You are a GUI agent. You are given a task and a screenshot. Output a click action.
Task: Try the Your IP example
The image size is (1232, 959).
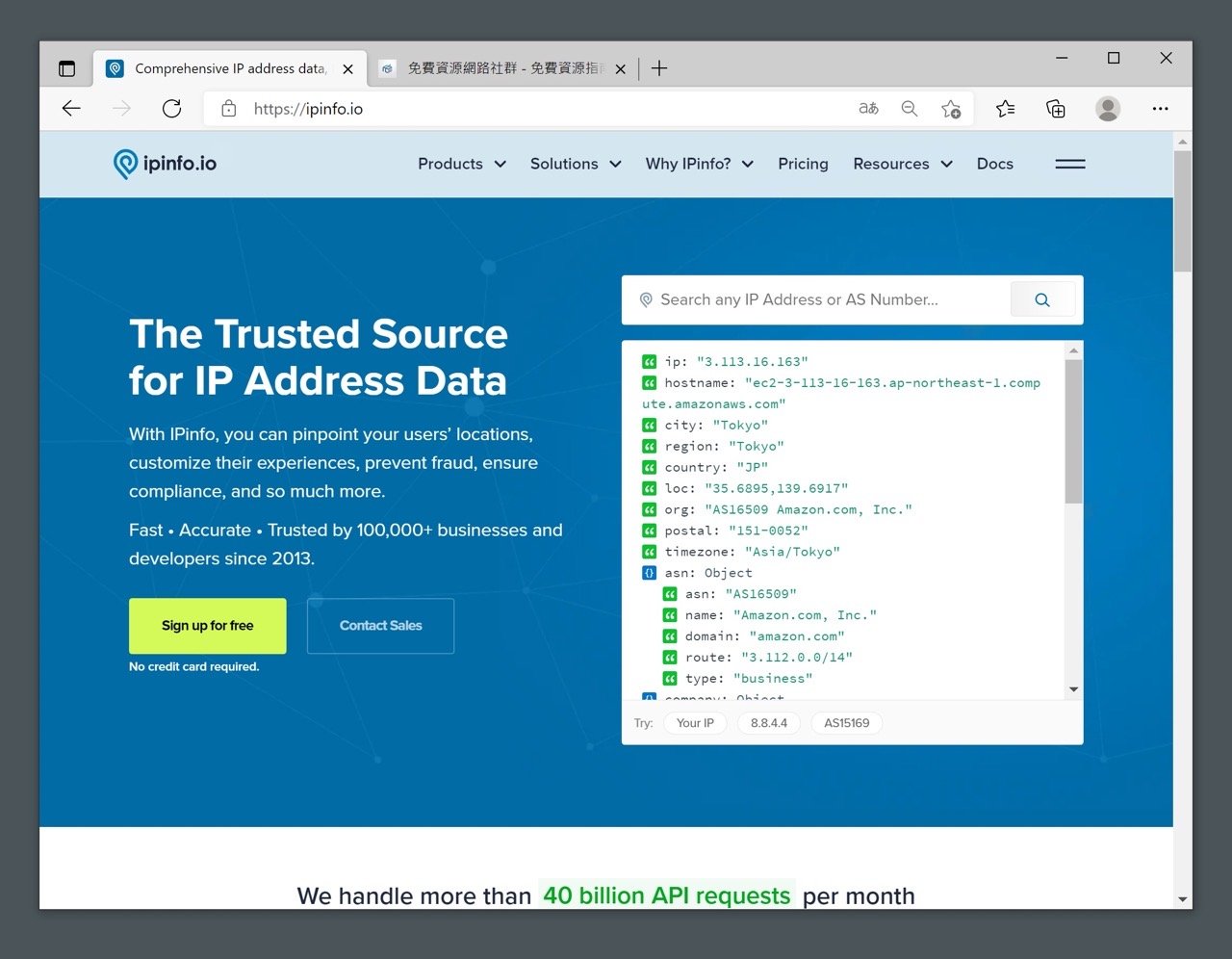click(695, 723)
